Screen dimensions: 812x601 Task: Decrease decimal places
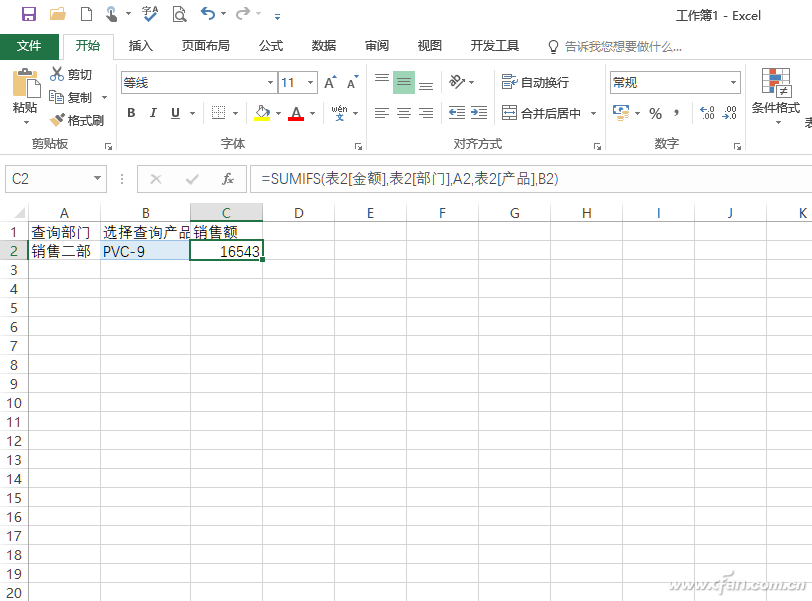pyautogui.click(x=729, y=113)
